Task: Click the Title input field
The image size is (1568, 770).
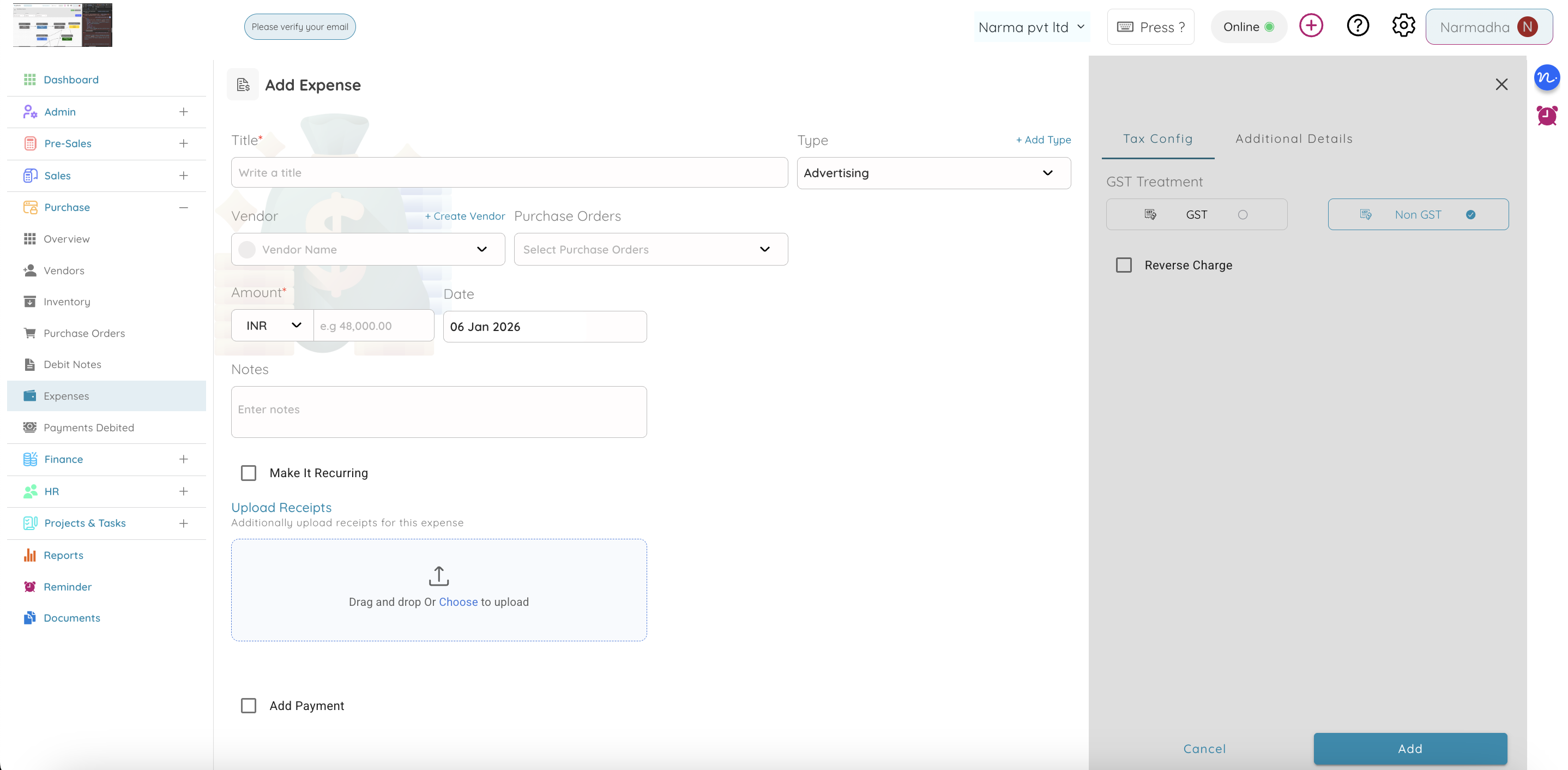Action: tap(509, 173)
